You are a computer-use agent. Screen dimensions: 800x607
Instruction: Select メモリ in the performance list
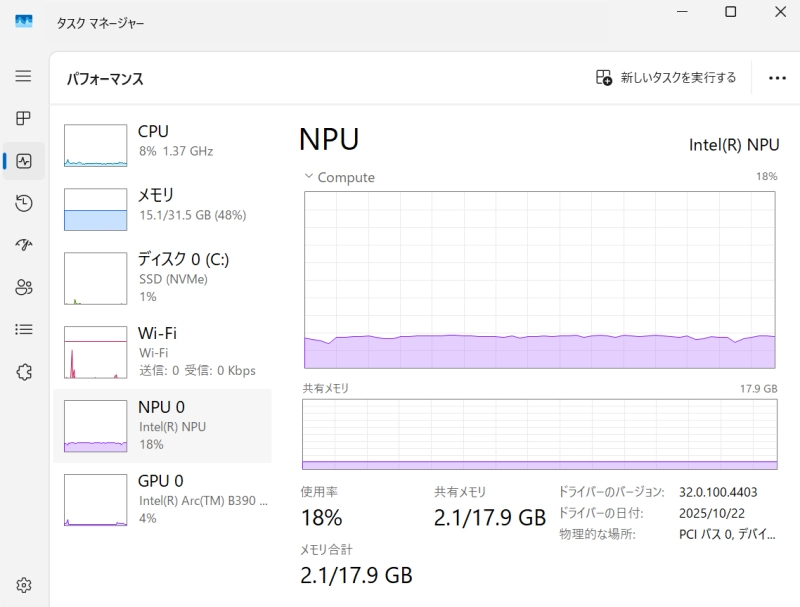click(162, 209)
